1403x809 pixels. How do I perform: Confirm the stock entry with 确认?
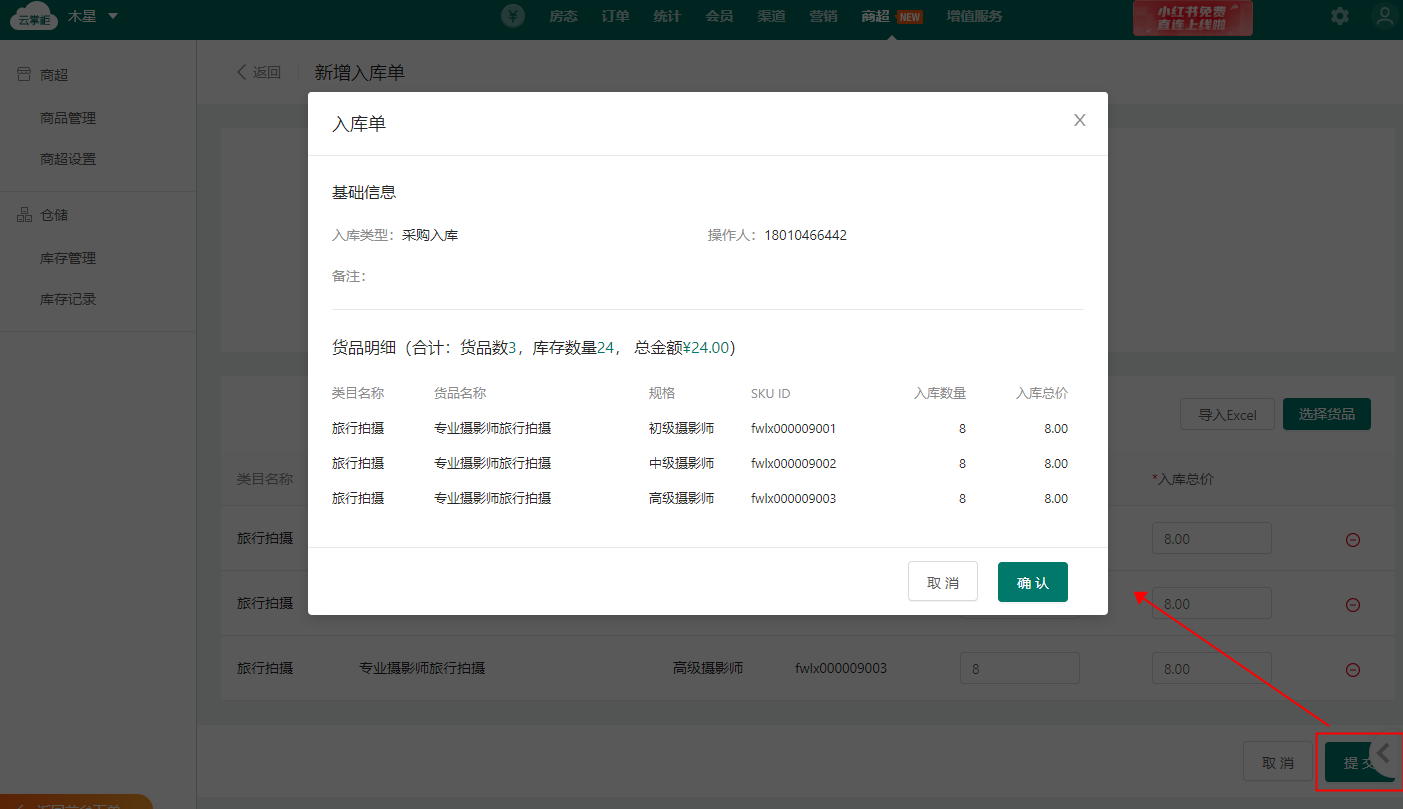click(1032, 582)
